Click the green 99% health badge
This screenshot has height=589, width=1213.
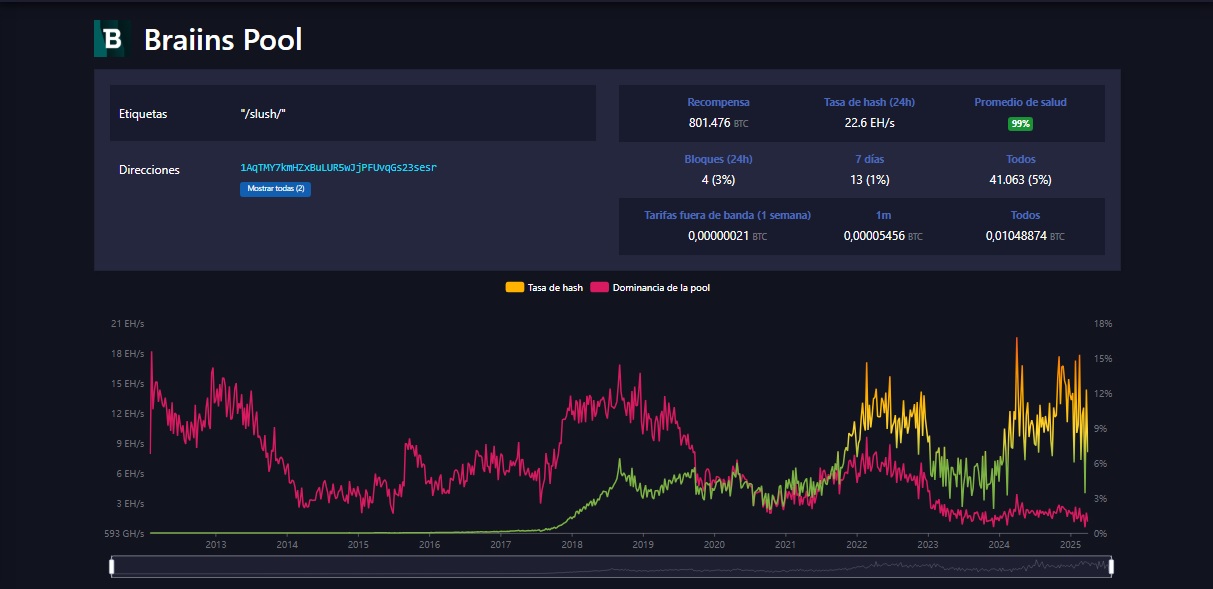coord(1021,123)
